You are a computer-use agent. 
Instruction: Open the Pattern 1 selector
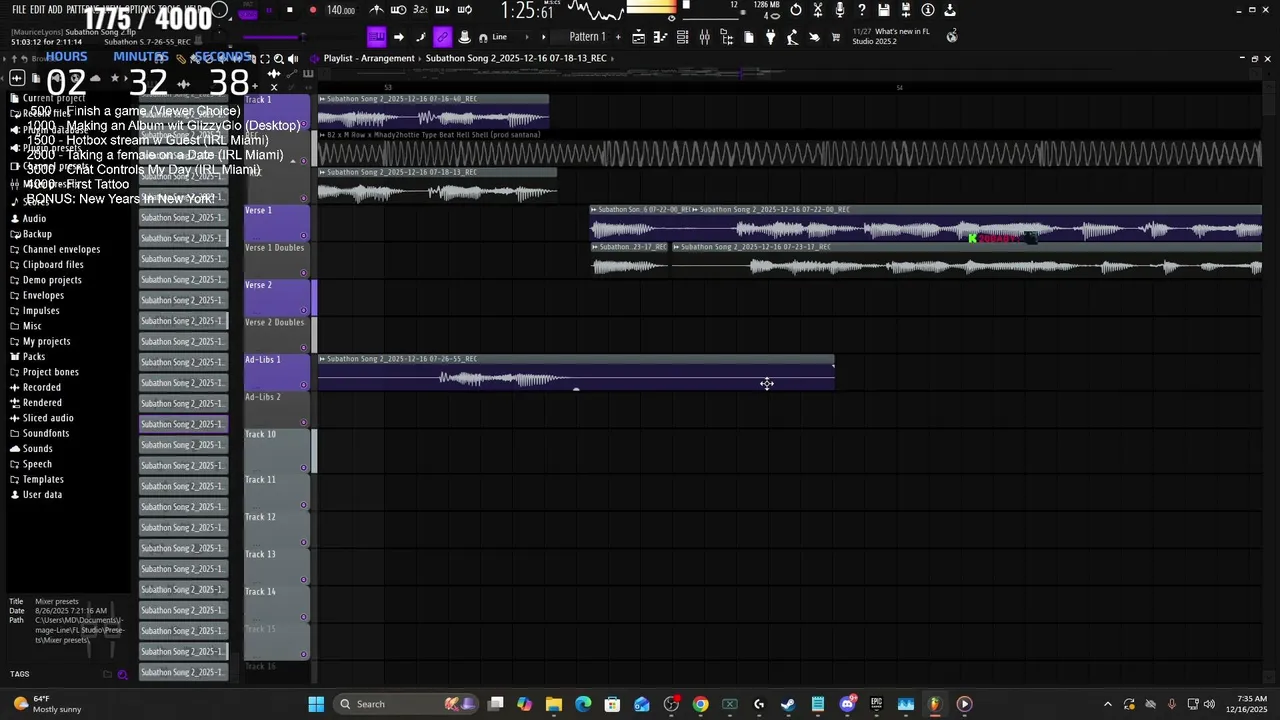[x=588, y=37]
